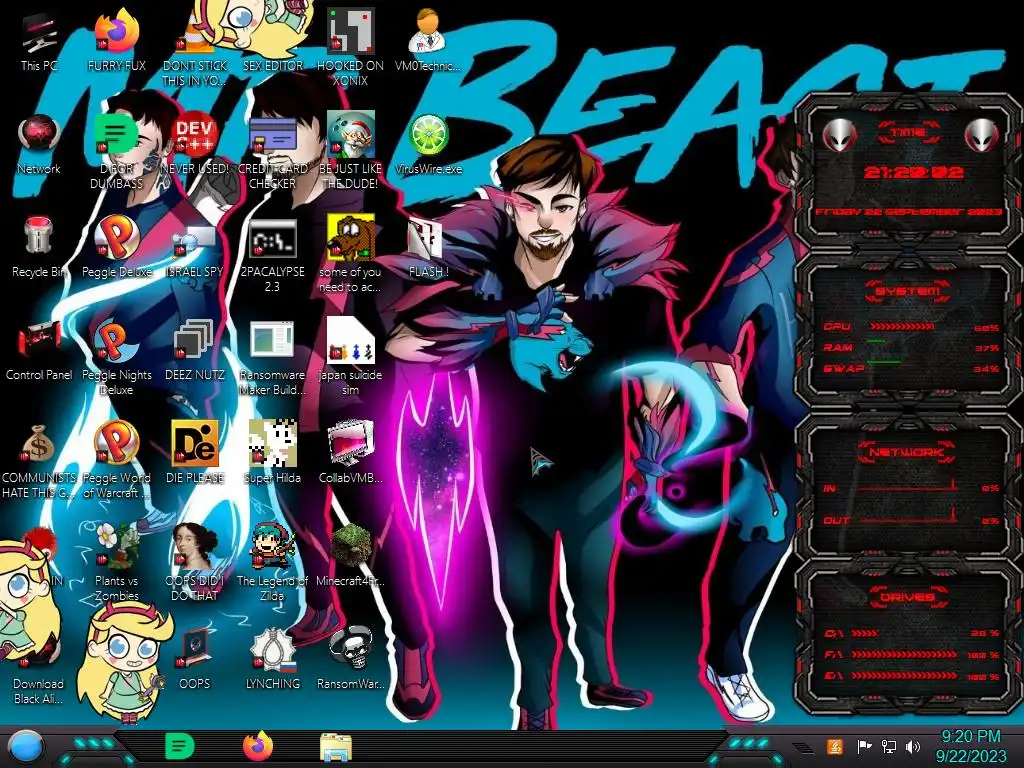Screen dimensions: 1024x768
Task: Click the TIME widget clock readout
Action: pyautogui.click(x=913, y=172)
